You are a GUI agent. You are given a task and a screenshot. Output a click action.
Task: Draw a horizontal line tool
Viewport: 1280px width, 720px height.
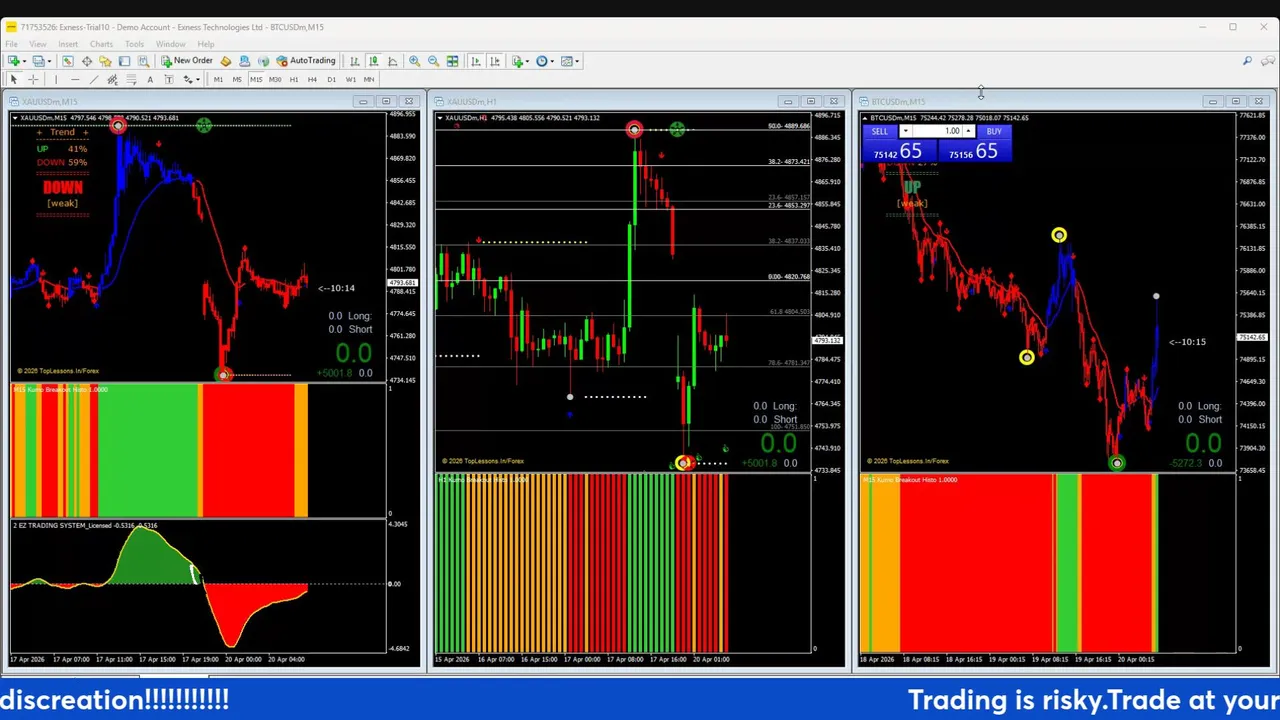pos(75,80)
